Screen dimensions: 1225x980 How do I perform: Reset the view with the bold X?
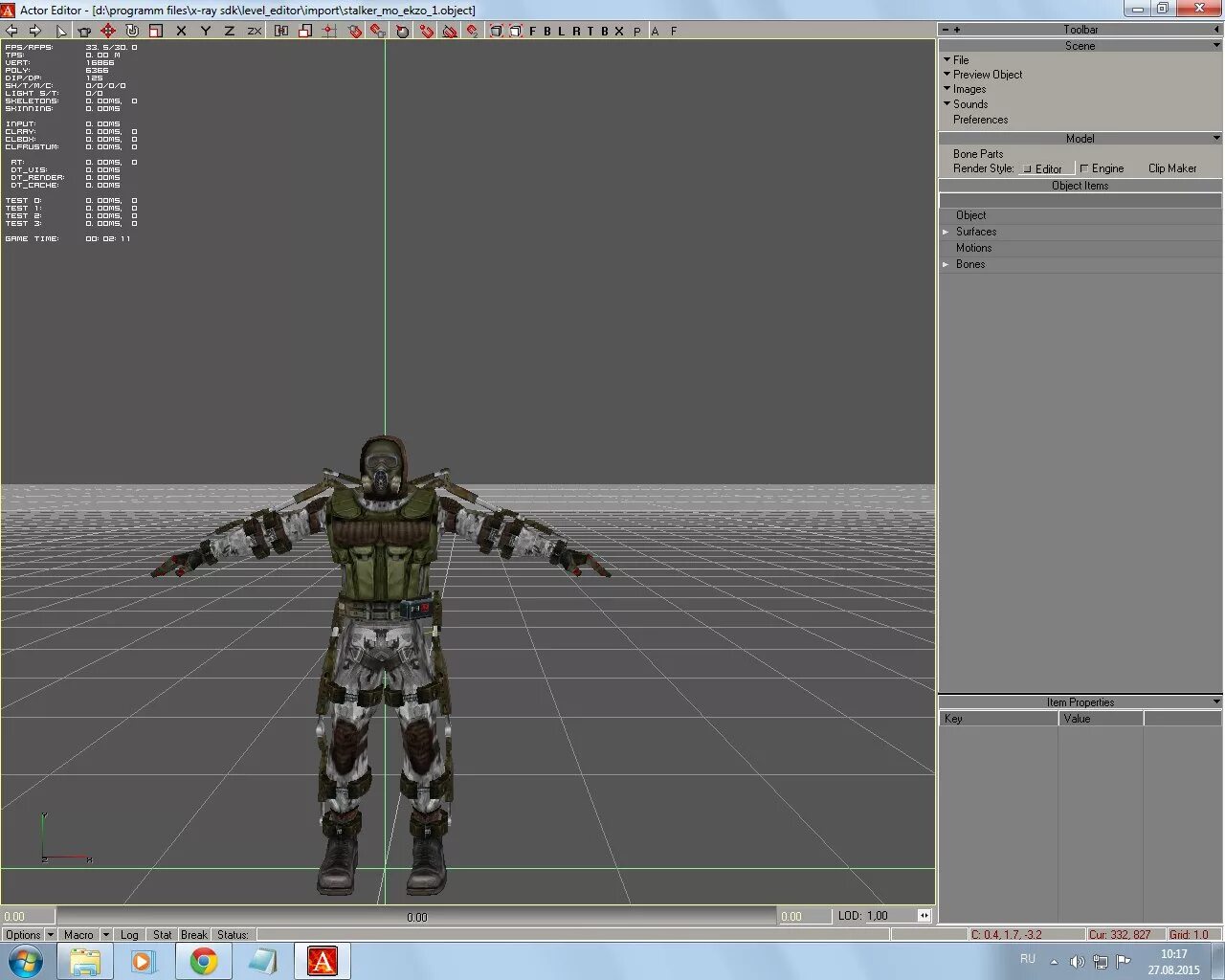coord(619,31)
